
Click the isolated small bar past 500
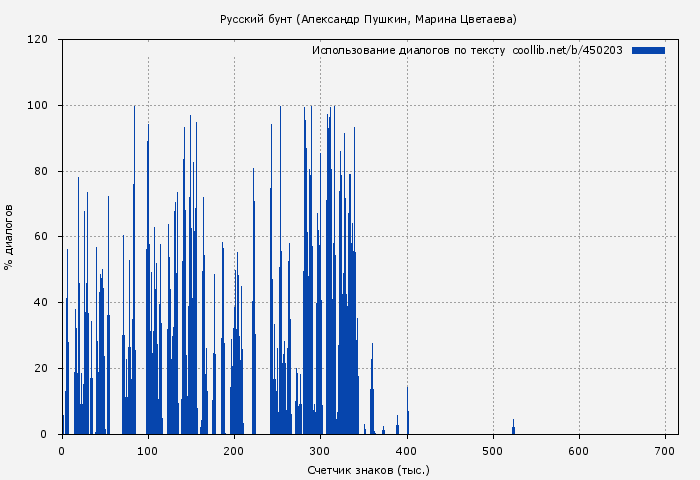coord(513,428)
